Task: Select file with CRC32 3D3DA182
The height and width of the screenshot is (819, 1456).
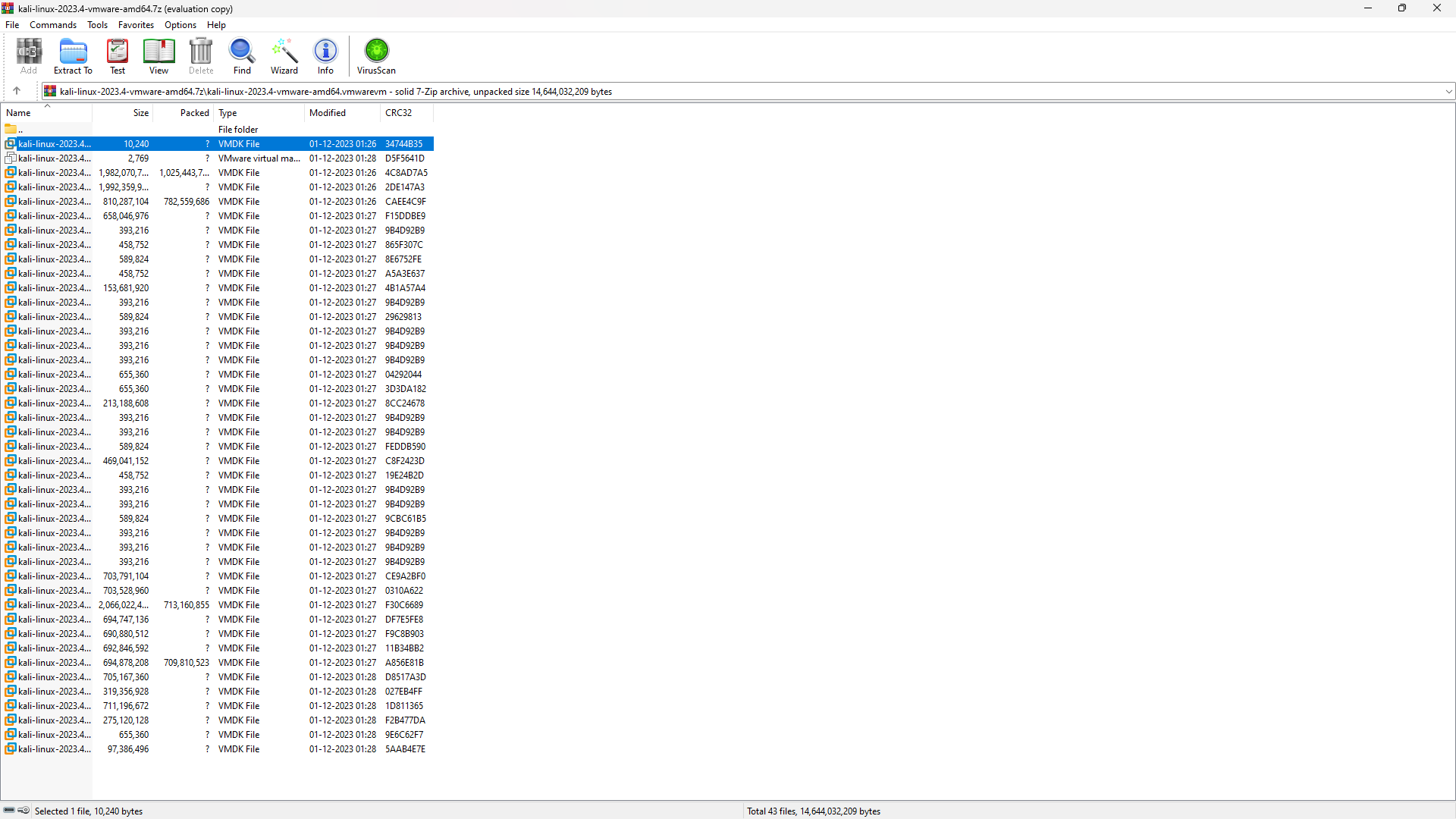Action: pyautogui.click(x=218, y=389)
